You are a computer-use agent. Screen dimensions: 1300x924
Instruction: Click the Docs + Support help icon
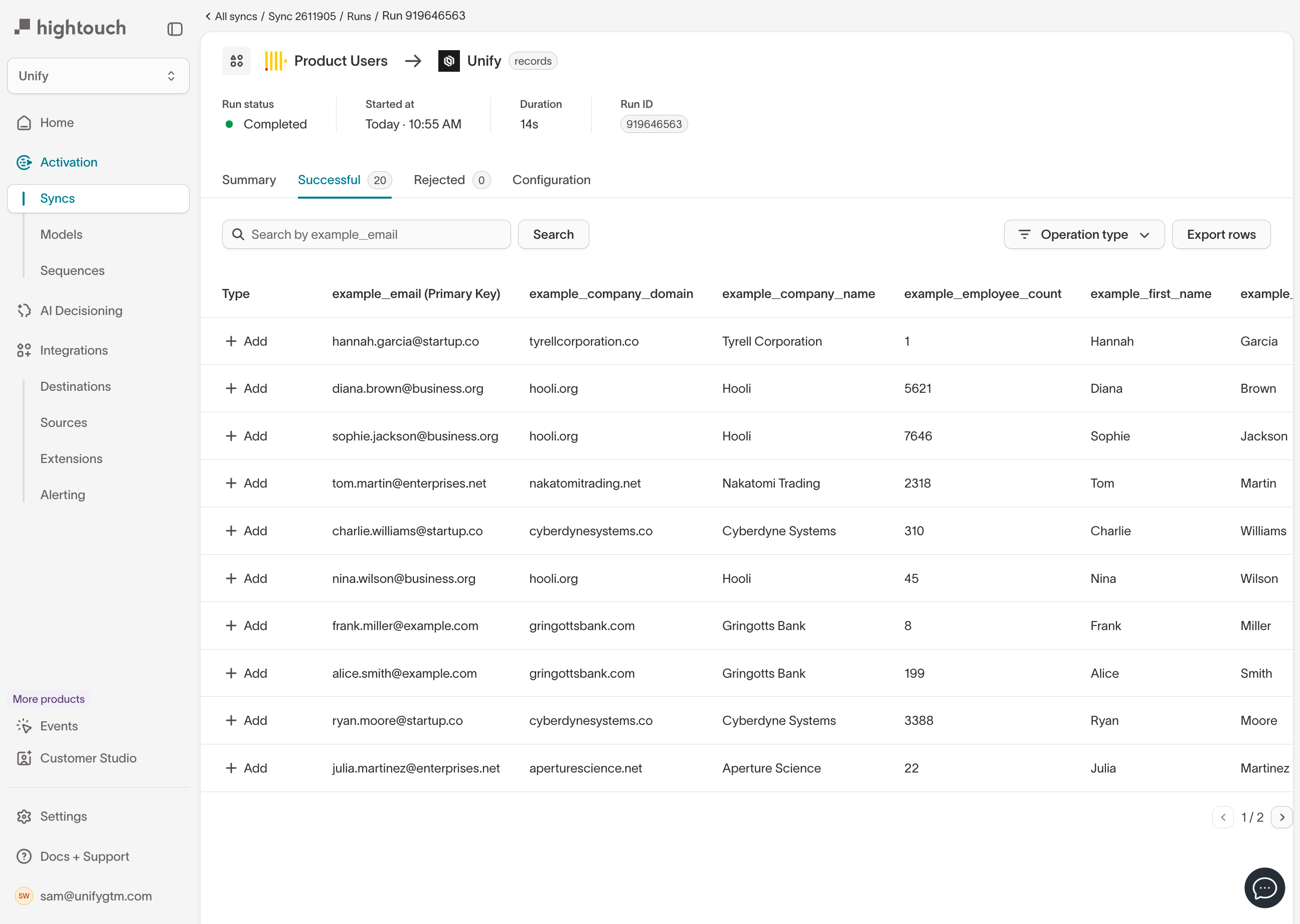(24, 856)
